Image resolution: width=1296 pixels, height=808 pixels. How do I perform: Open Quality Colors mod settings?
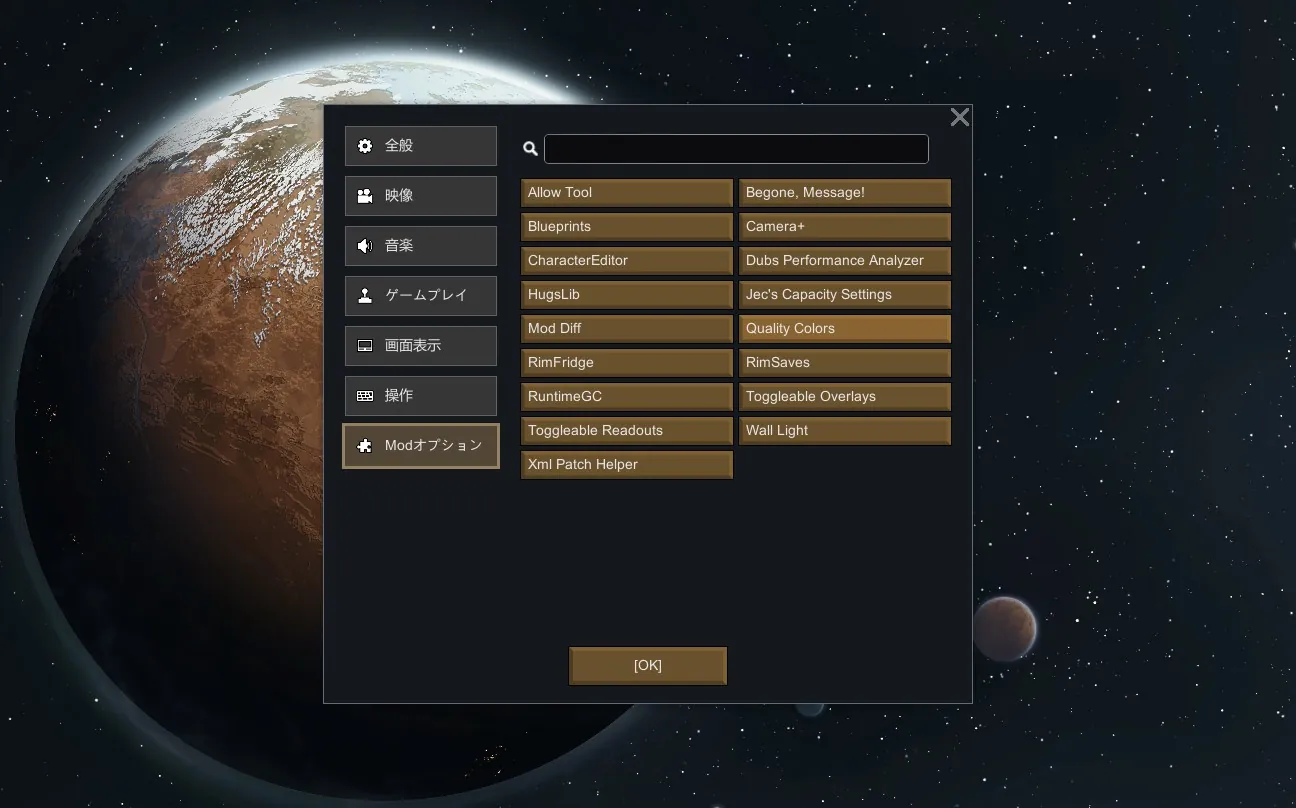coord(844,329)
